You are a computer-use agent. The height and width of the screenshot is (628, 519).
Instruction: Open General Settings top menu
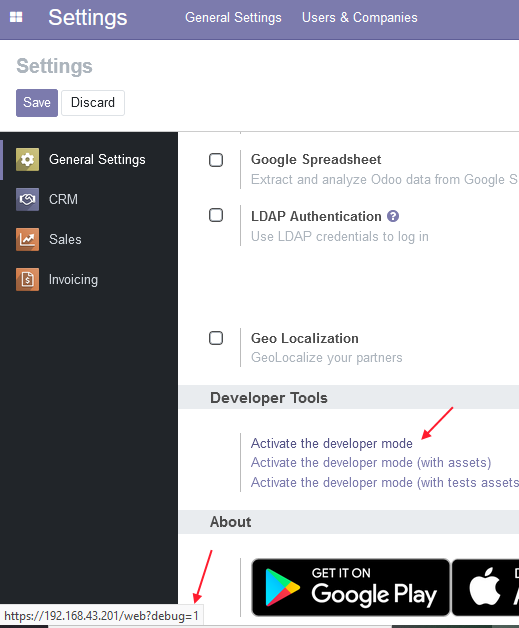pyautogui.click(x=233, y=18)
